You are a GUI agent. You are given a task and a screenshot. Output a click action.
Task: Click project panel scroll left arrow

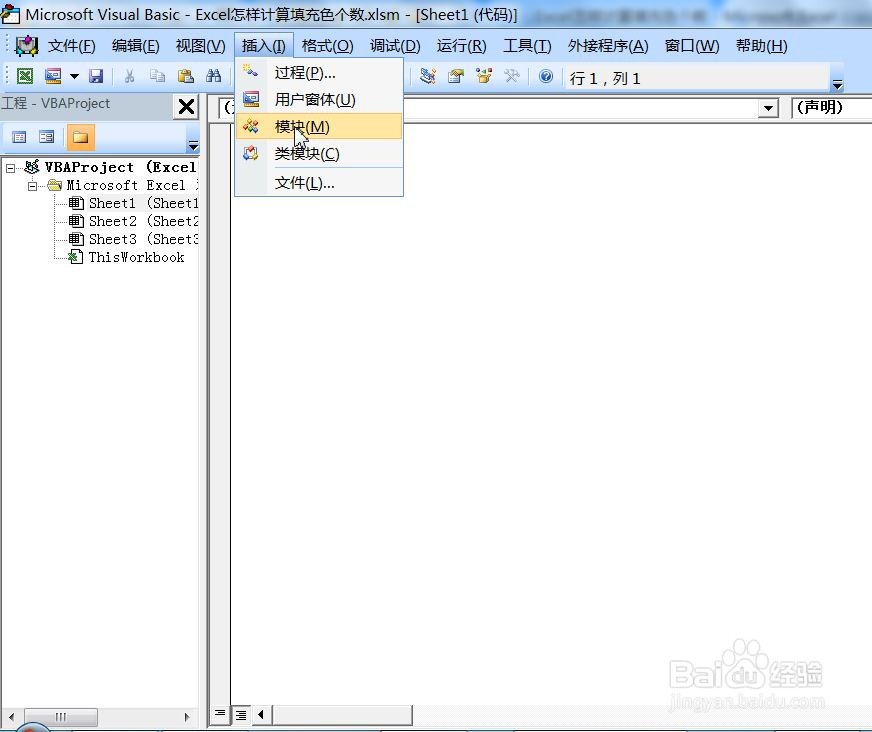pos(11,716)
